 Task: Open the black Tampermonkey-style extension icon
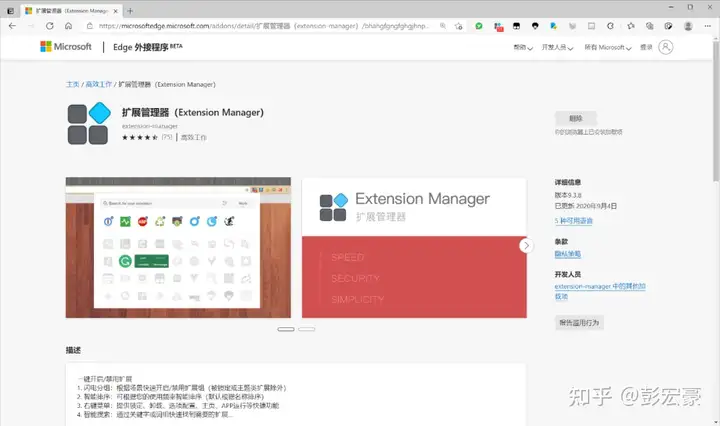[x=517, y=26]
